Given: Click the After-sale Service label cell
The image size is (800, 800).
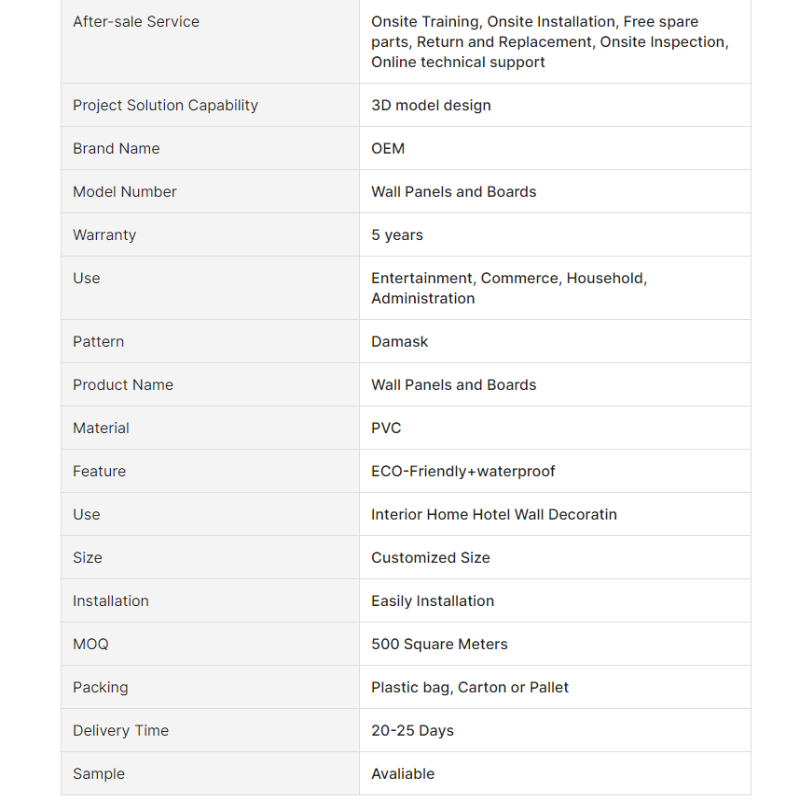Looking at the screenshot, I should coord(136,21).
